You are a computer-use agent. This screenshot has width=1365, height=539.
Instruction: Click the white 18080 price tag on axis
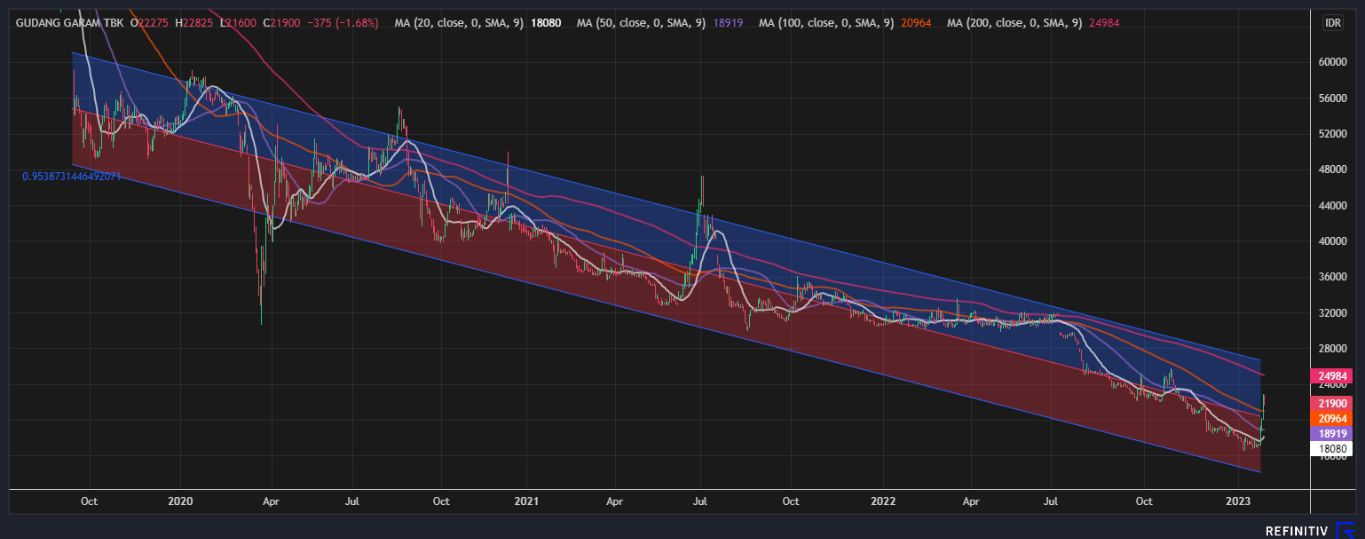point(1333,450)
